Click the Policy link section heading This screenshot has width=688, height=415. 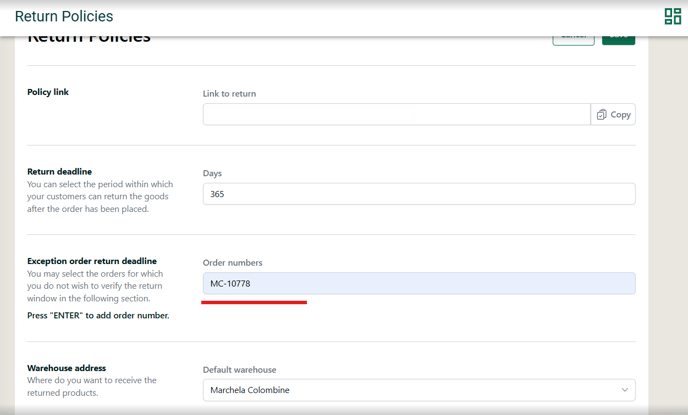click(x=48, y=92)
